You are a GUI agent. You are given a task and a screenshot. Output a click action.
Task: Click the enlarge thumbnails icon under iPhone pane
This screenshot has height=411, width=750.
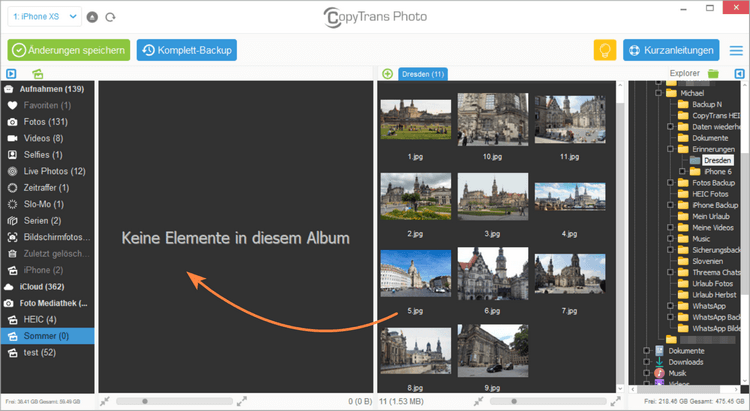(x=242, y=401)
